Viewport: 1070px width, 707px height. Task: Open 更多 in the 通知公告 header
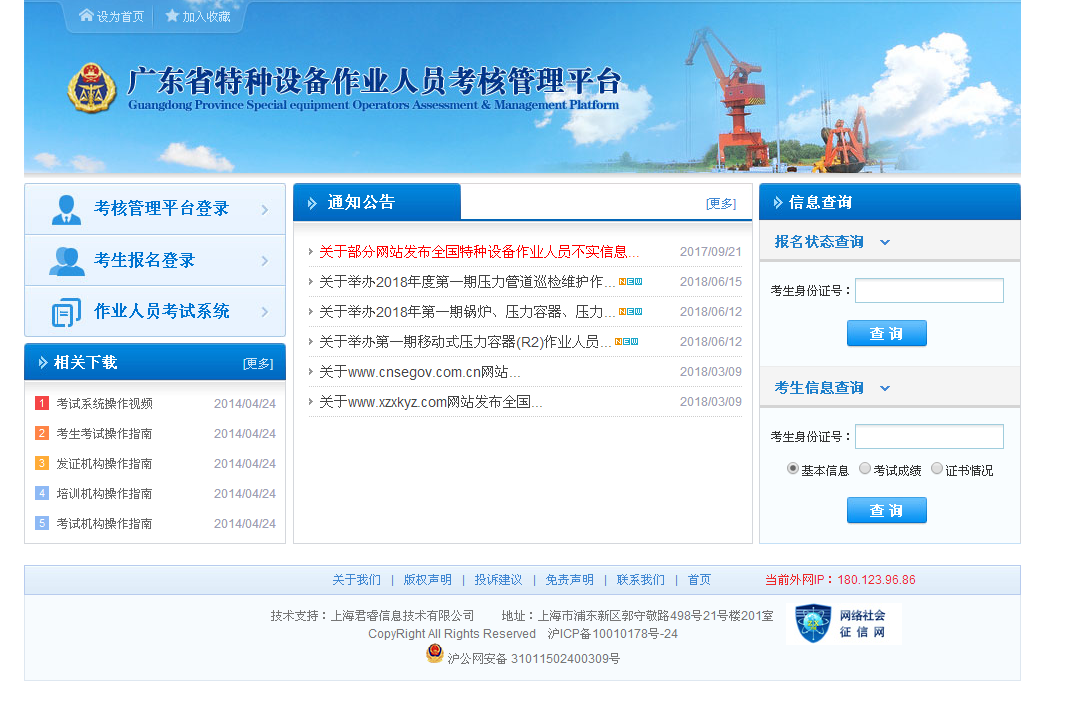coord(720,203)
